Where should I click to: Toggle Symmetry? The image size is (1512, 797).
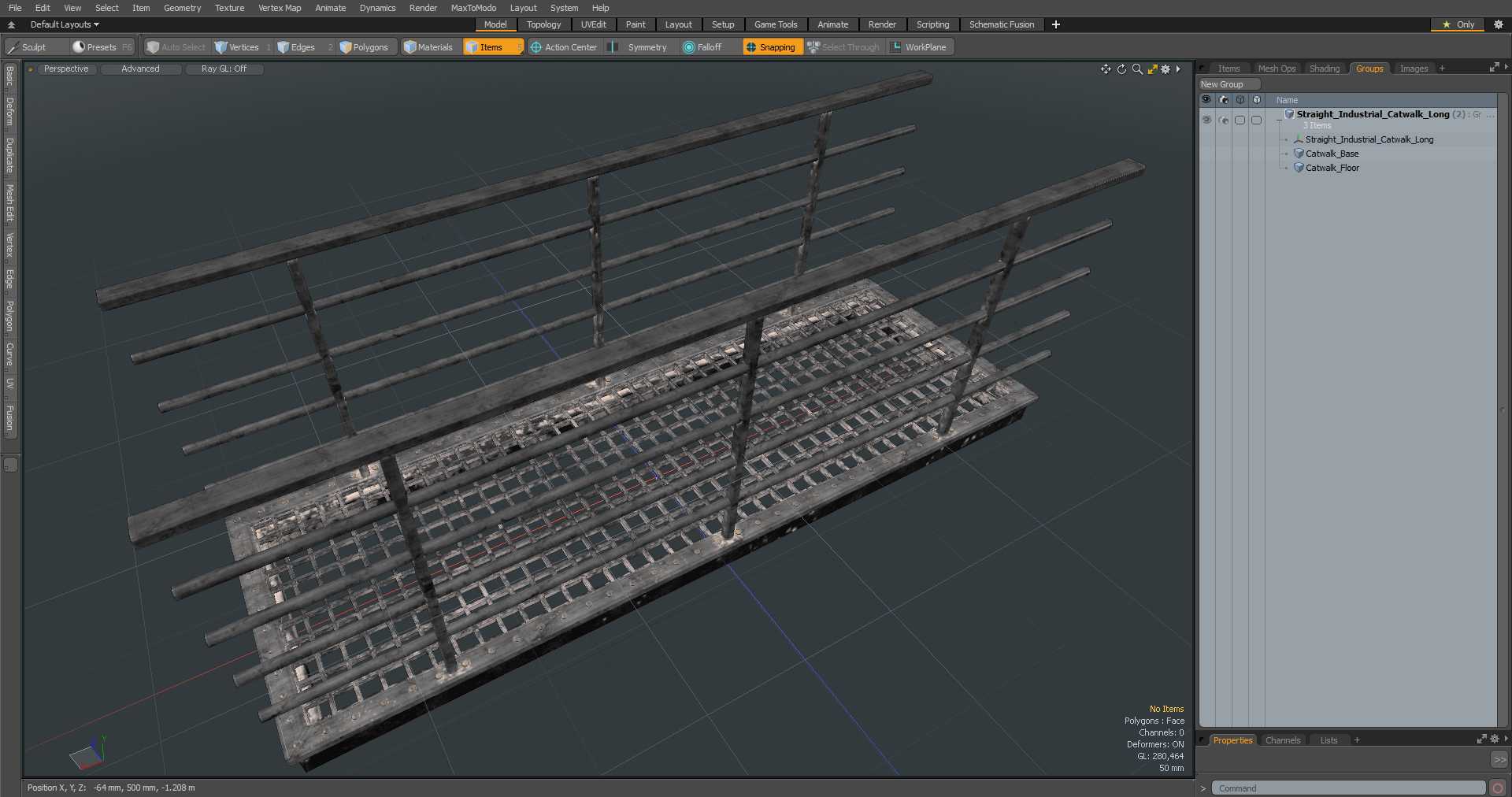[639, 47]
